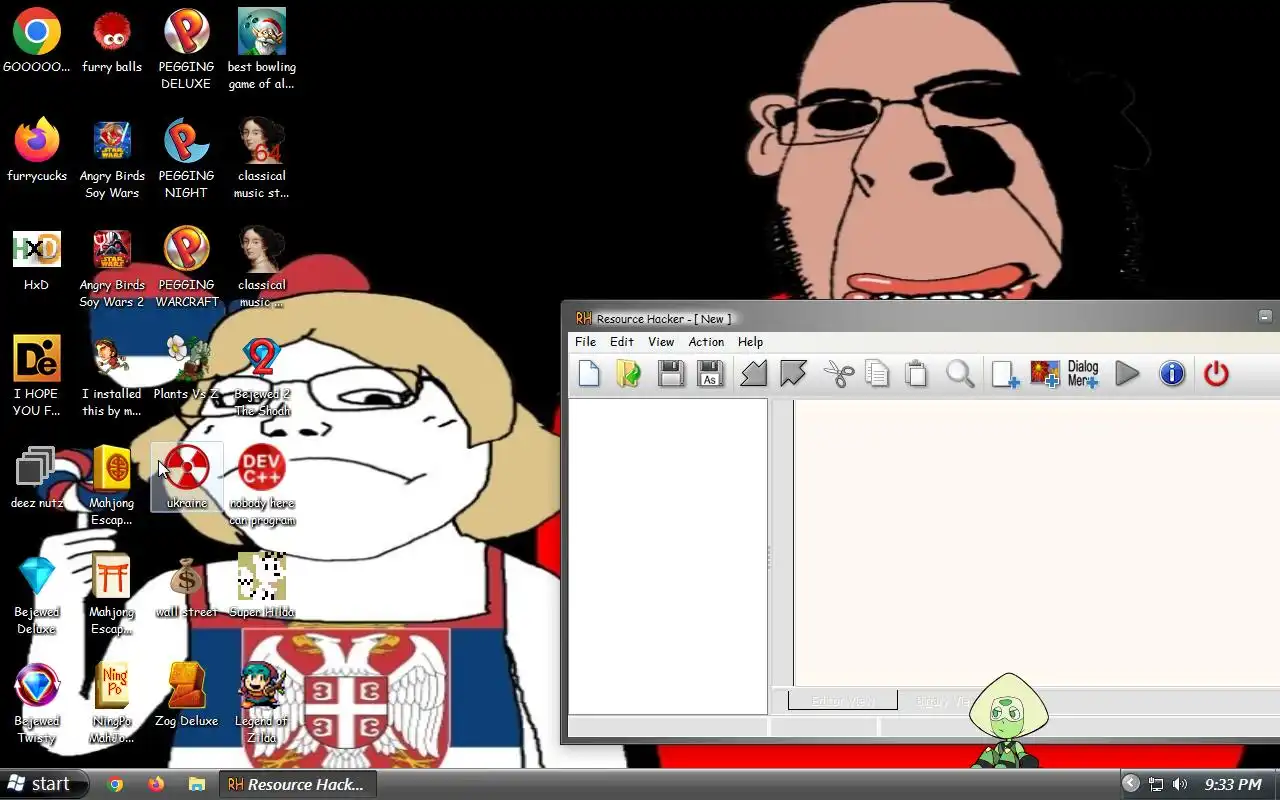The width and height of the screenshot is (1280, 800).
Task: Click the Dialog Menu insert icon
Action: click(1083, 374)
